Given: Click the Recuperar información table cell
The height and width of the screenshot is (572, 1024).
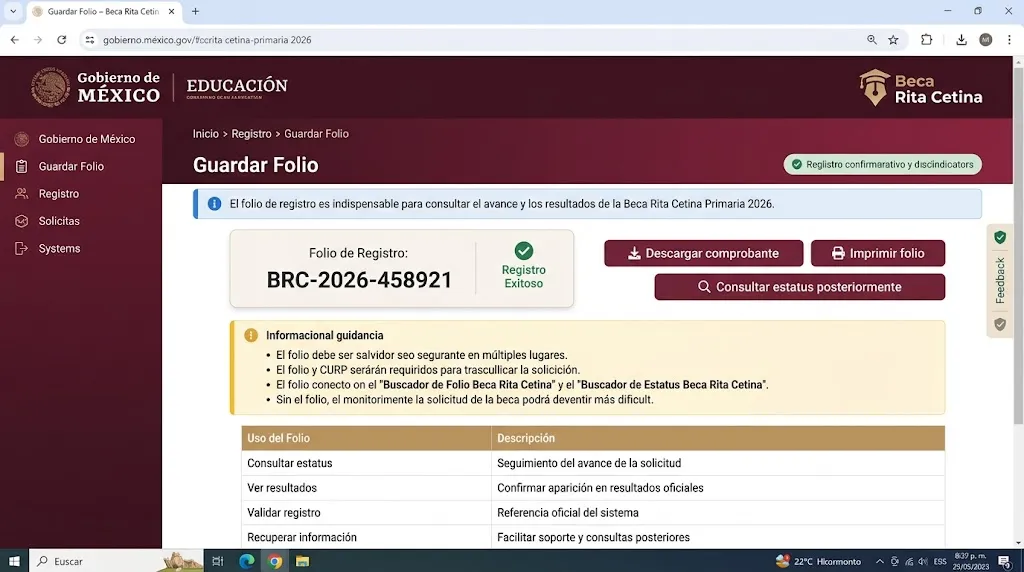Looking at the screenshot, I should 366,537.
